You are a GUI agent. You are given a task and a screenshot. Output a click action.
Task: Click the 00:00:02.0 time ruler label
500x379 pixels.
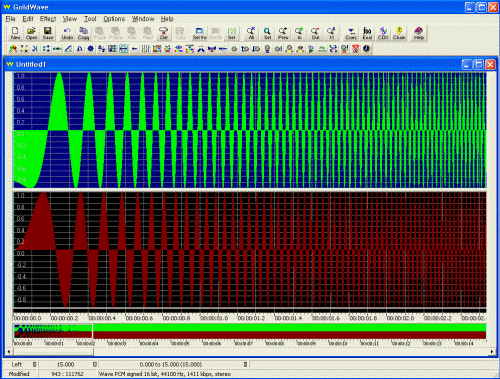[x=400, y=318]
